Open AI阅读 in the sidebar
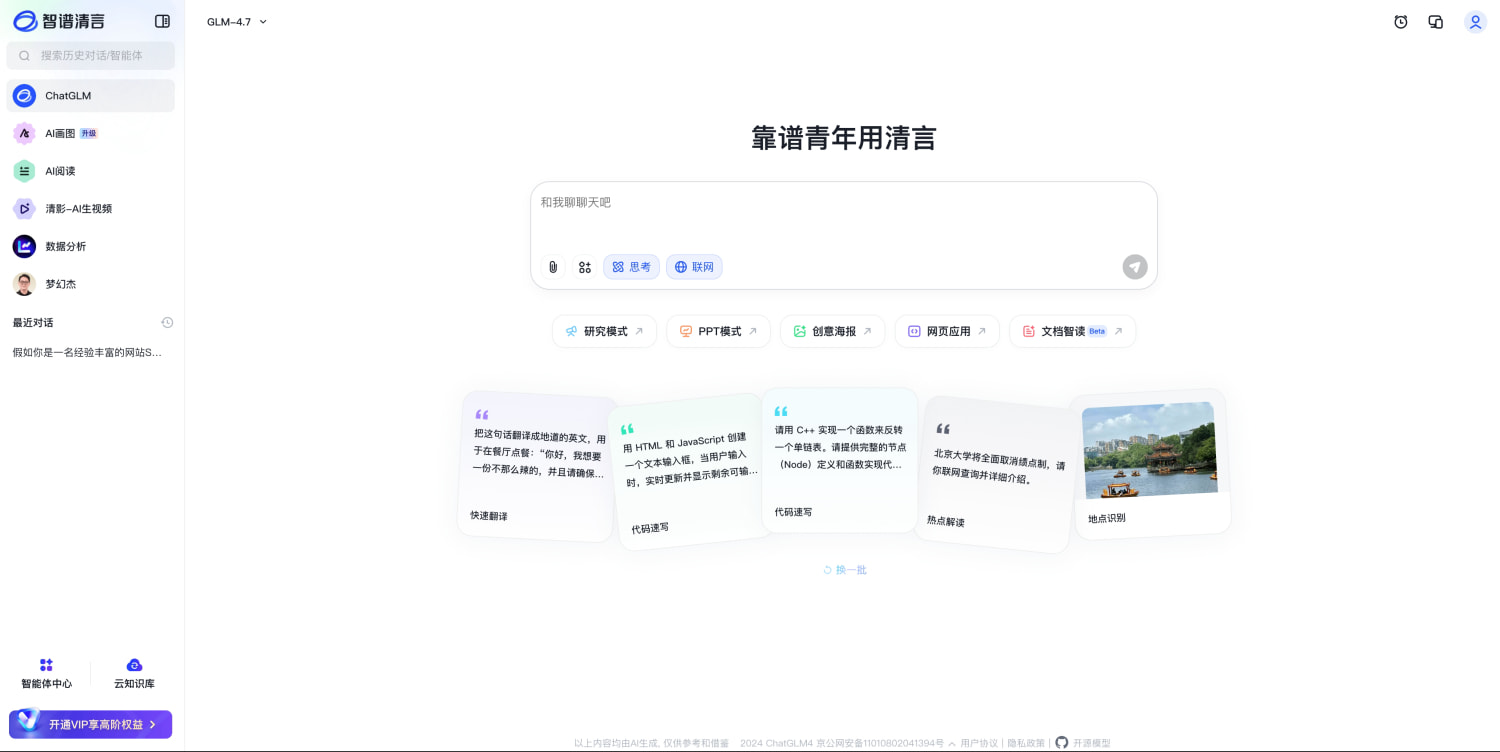The height and width of the screenshot is (752, 1500). 91,171
